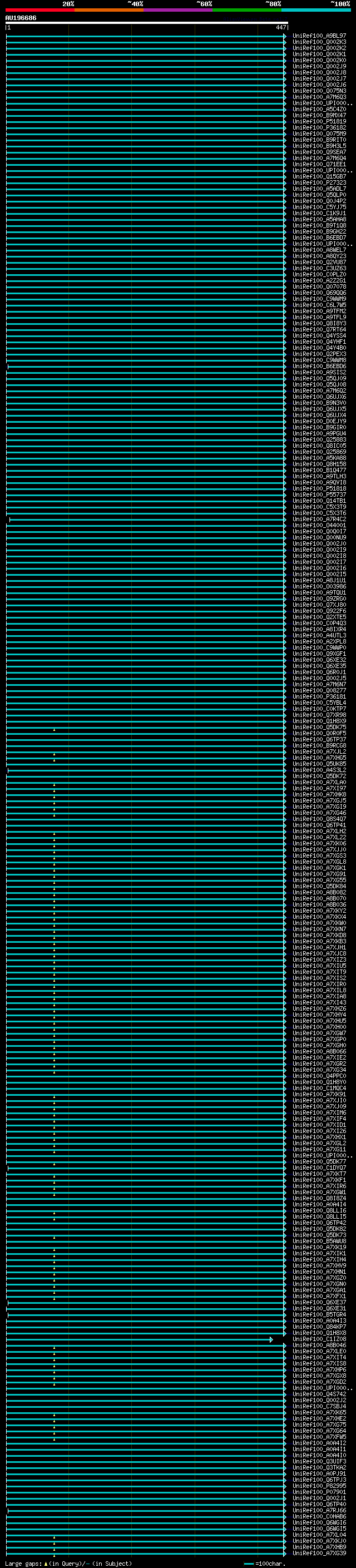The height and width of the screenshot is (1568, 356).
Task: Select the label UniRef100_P27323
Action: pos(319,182)
